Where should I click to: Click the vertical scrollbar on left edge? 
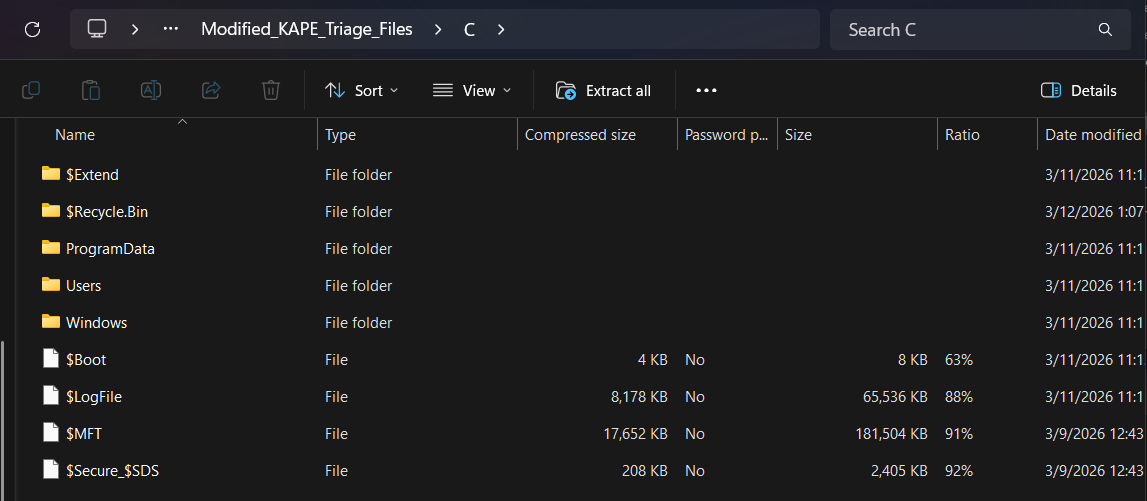click(x=3, y=420)
